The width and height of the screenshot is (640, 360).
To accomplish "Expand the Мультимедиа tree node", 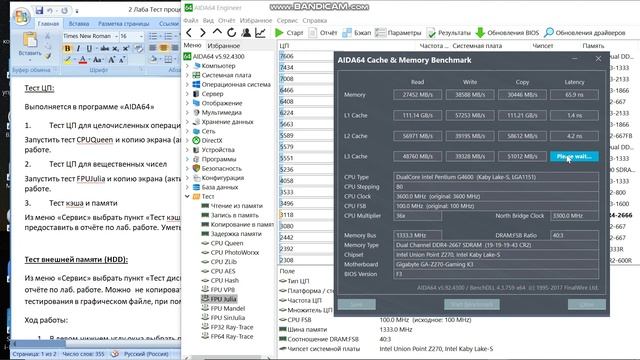I will 187,112.
